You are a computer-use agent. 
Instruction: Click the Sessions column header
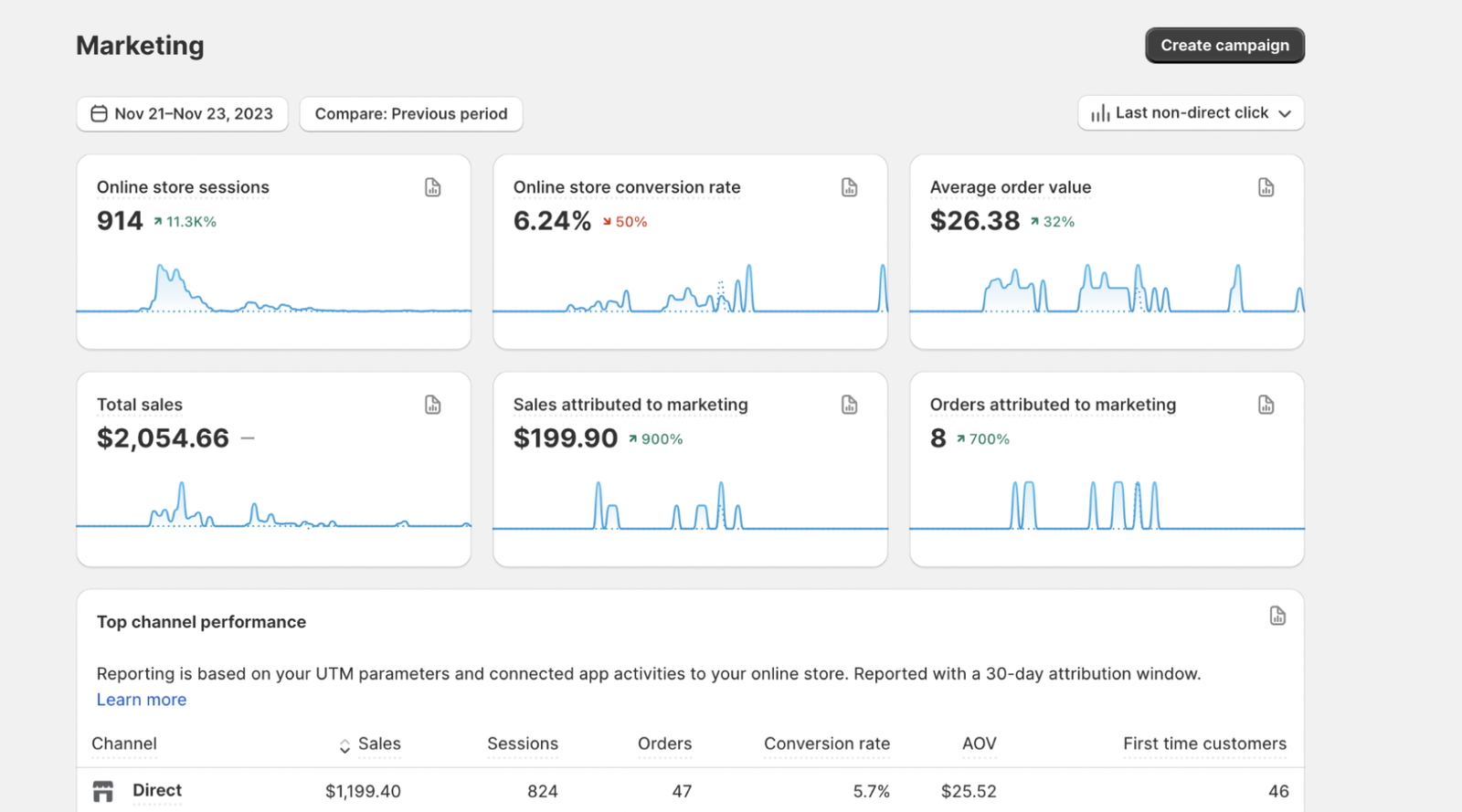click(523, 744)
